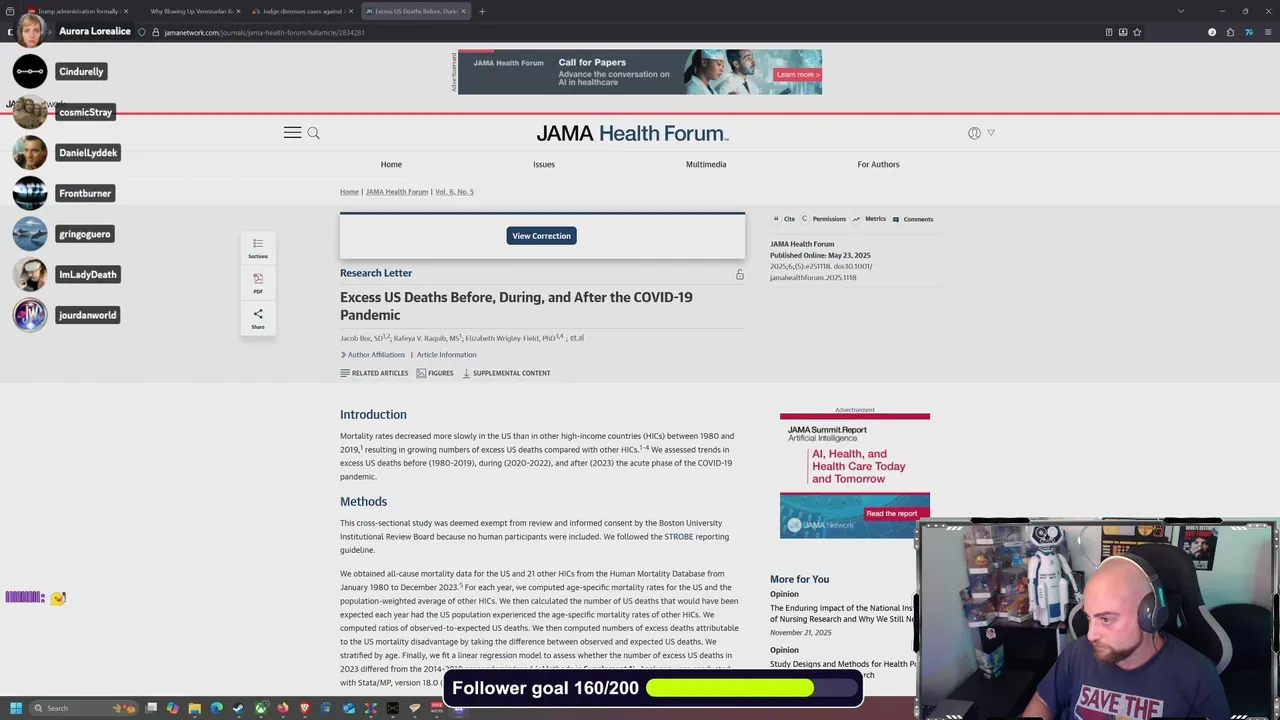The height and width of the screenshot is (720, 1280).
Task: Click The Enduring Impact opinion article
Action: (x=841, y=614)
